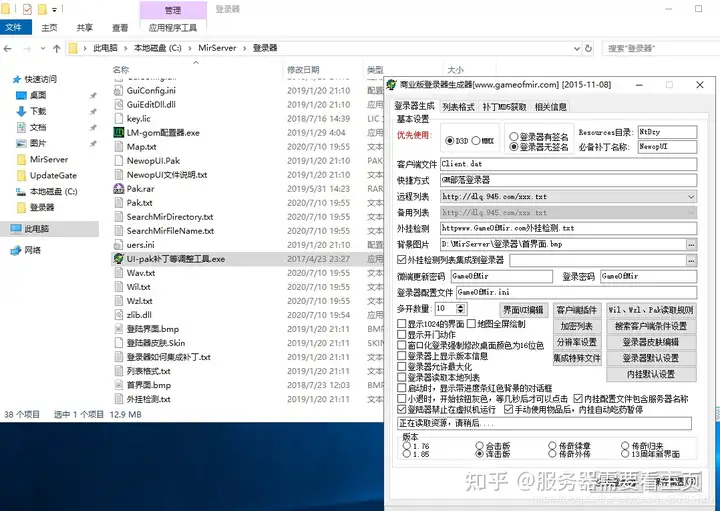This screenshot has width=720, height=511.
Task: Select the 登录器有签名 radio option
Action: click(x=514, y=137)
